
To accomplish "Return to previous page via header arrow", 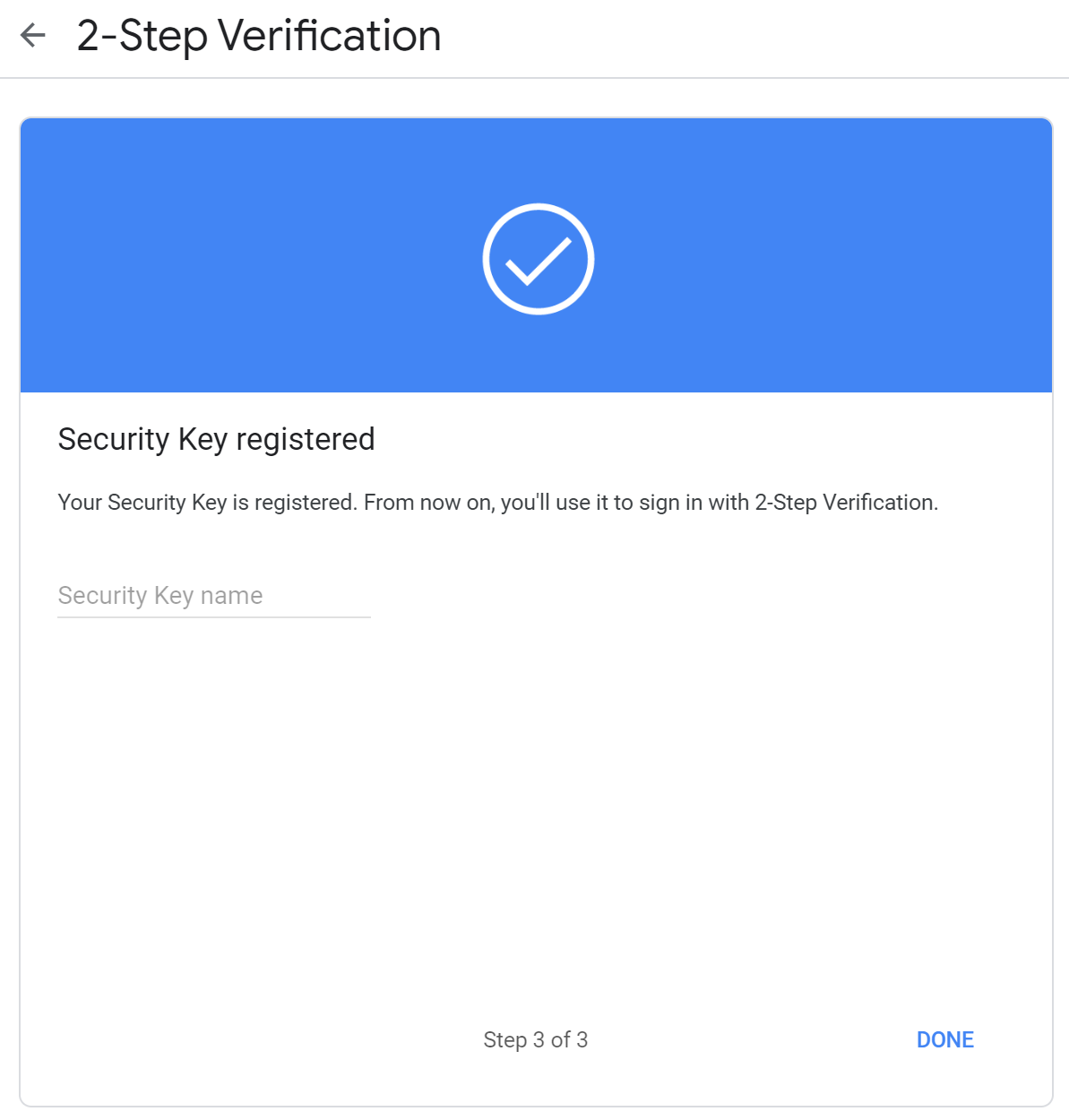I will click(x=33, y=36).
